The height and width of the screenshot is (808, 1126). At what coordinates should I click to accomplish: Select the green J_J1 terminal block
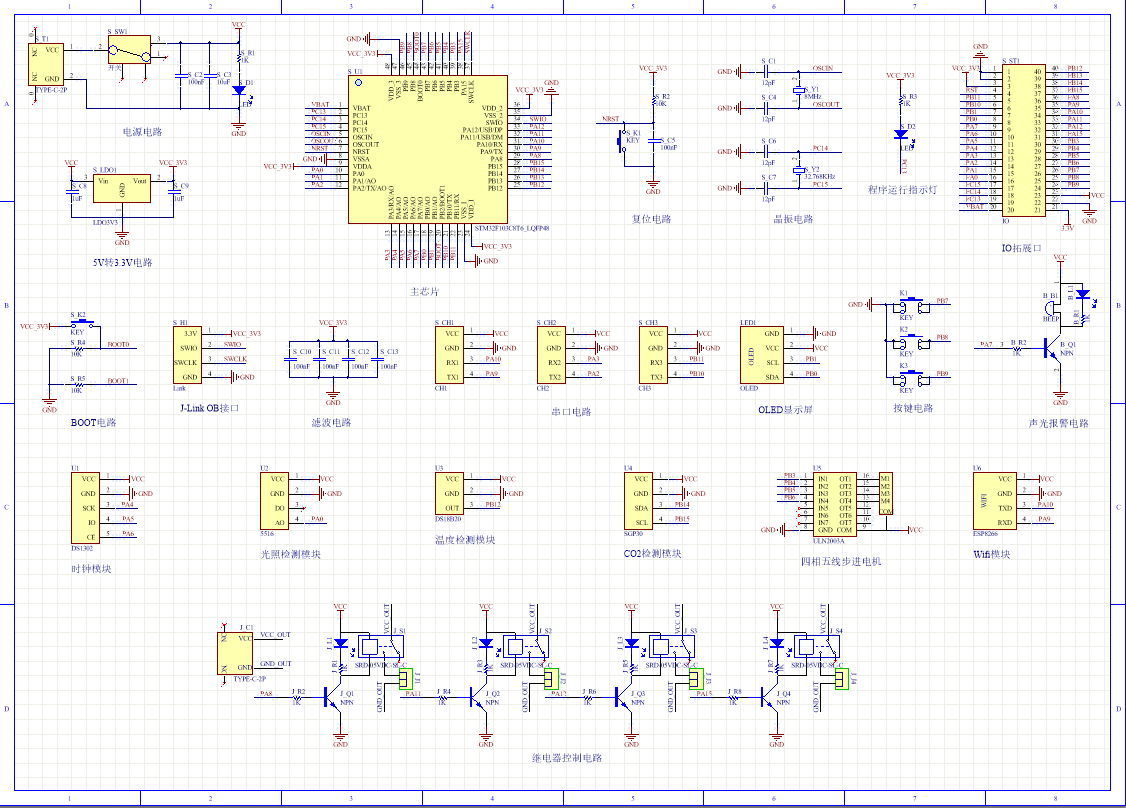(406, 679)
